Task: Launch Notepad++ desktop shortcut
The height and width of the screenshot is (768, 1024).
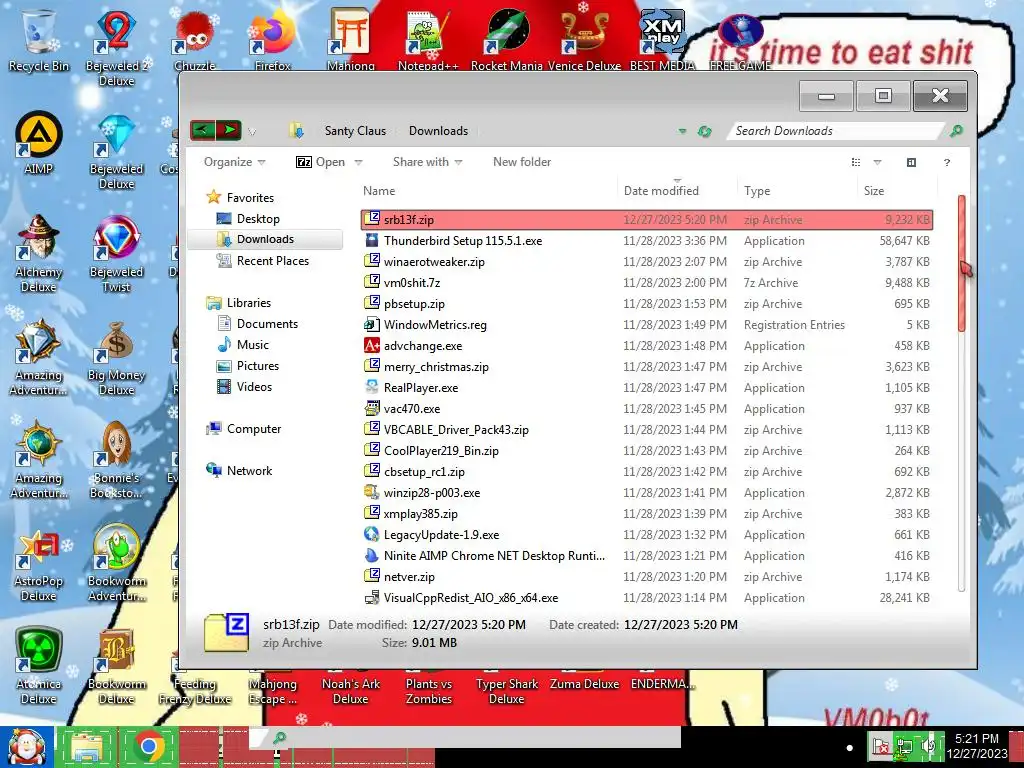Action: click(428, 39)
